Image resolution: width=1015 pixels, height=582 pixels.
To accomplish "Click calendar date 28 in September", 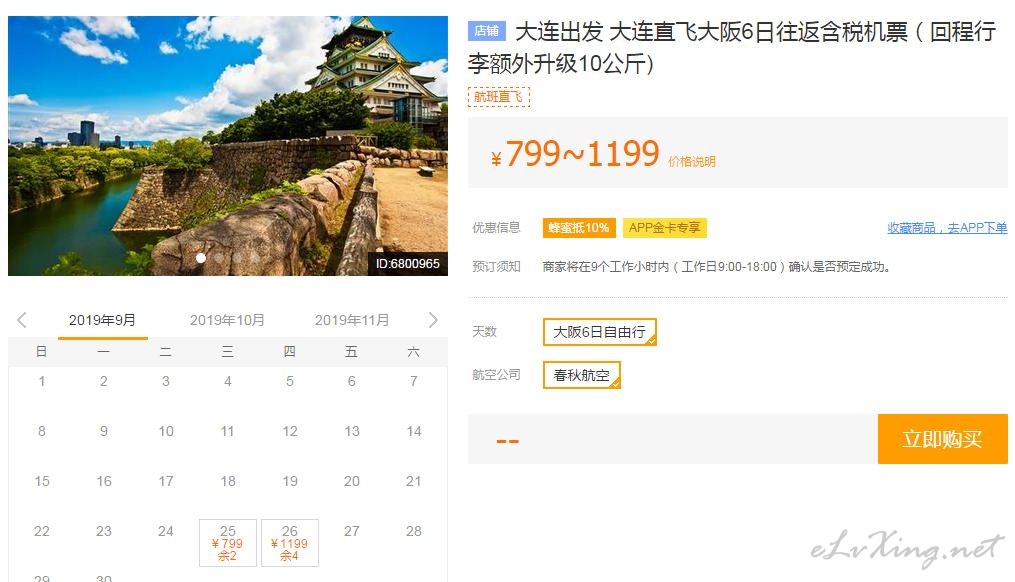I will click(414, 531).
